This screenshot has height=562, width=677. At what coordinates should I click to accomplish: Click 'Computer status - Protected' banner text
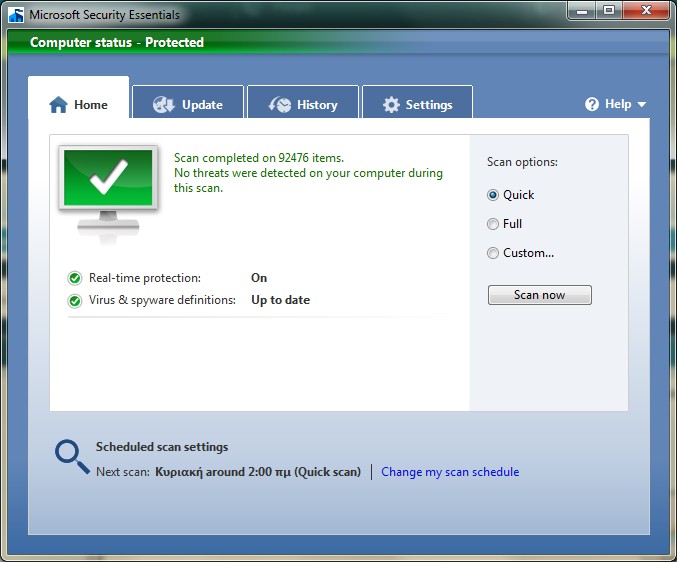pyautogui.click(x=117, y=42)
